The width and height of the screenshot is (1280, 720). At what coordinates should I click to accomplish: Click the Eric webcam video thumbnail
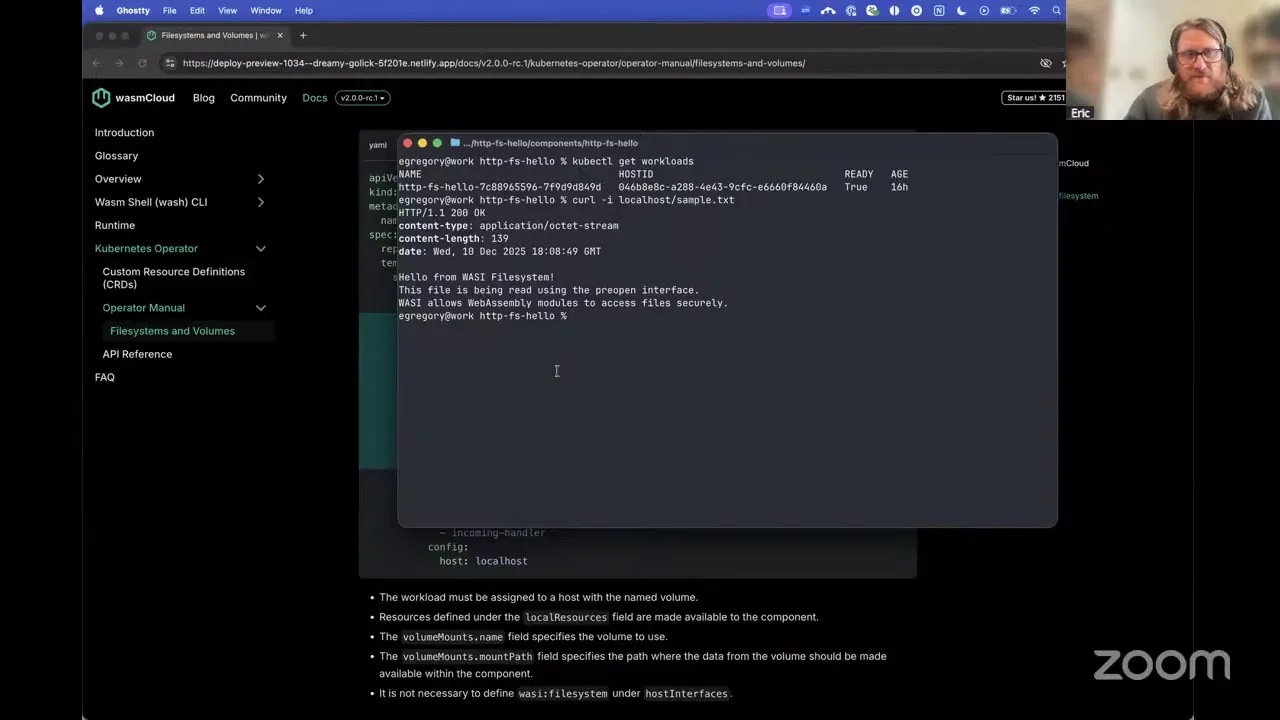tap(1173, 60)
